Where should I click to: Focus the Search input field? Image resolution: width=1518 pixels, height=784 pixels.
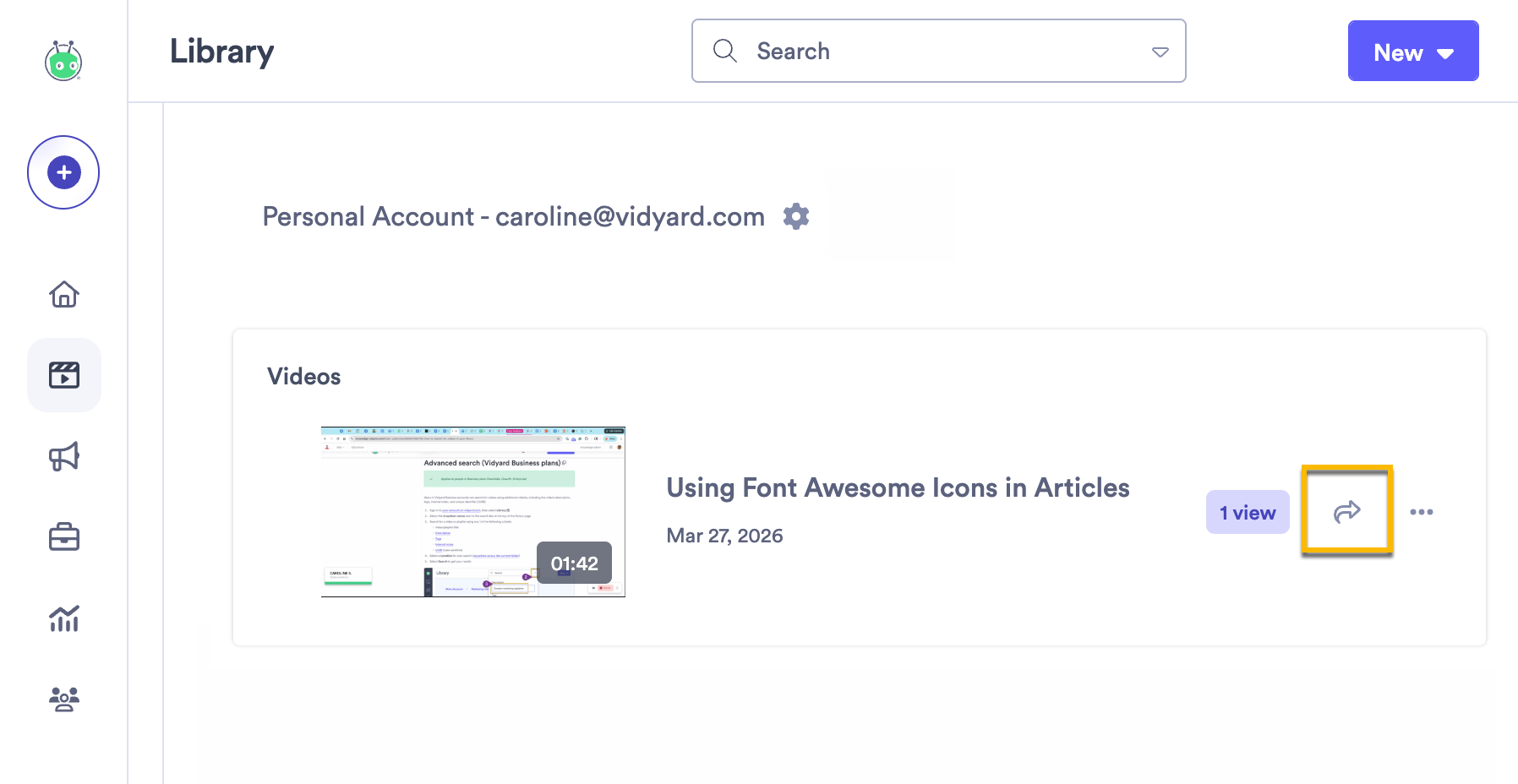(x=938, y=52)
